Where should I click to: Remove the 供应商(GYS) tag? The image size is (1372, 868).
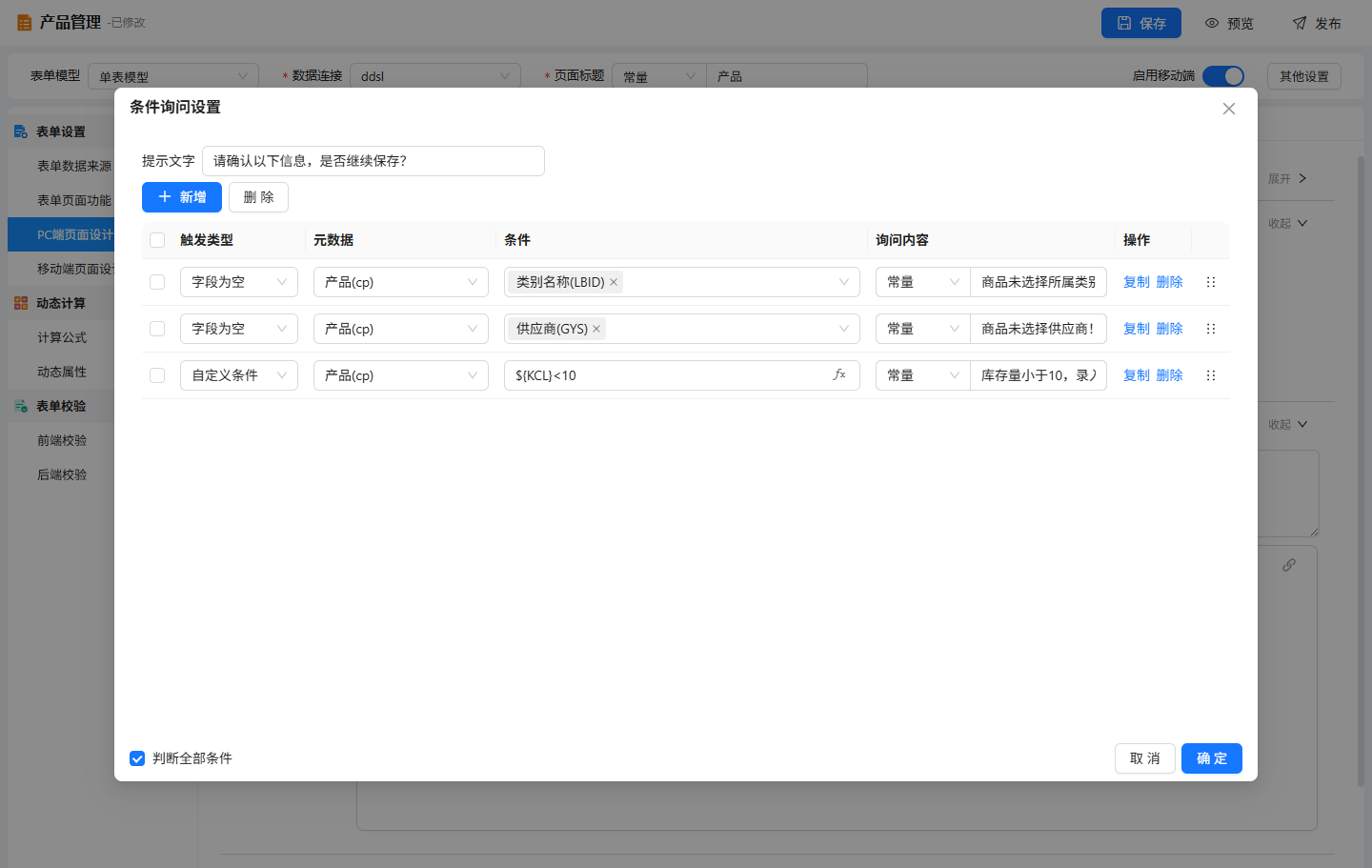pos(596,329)
